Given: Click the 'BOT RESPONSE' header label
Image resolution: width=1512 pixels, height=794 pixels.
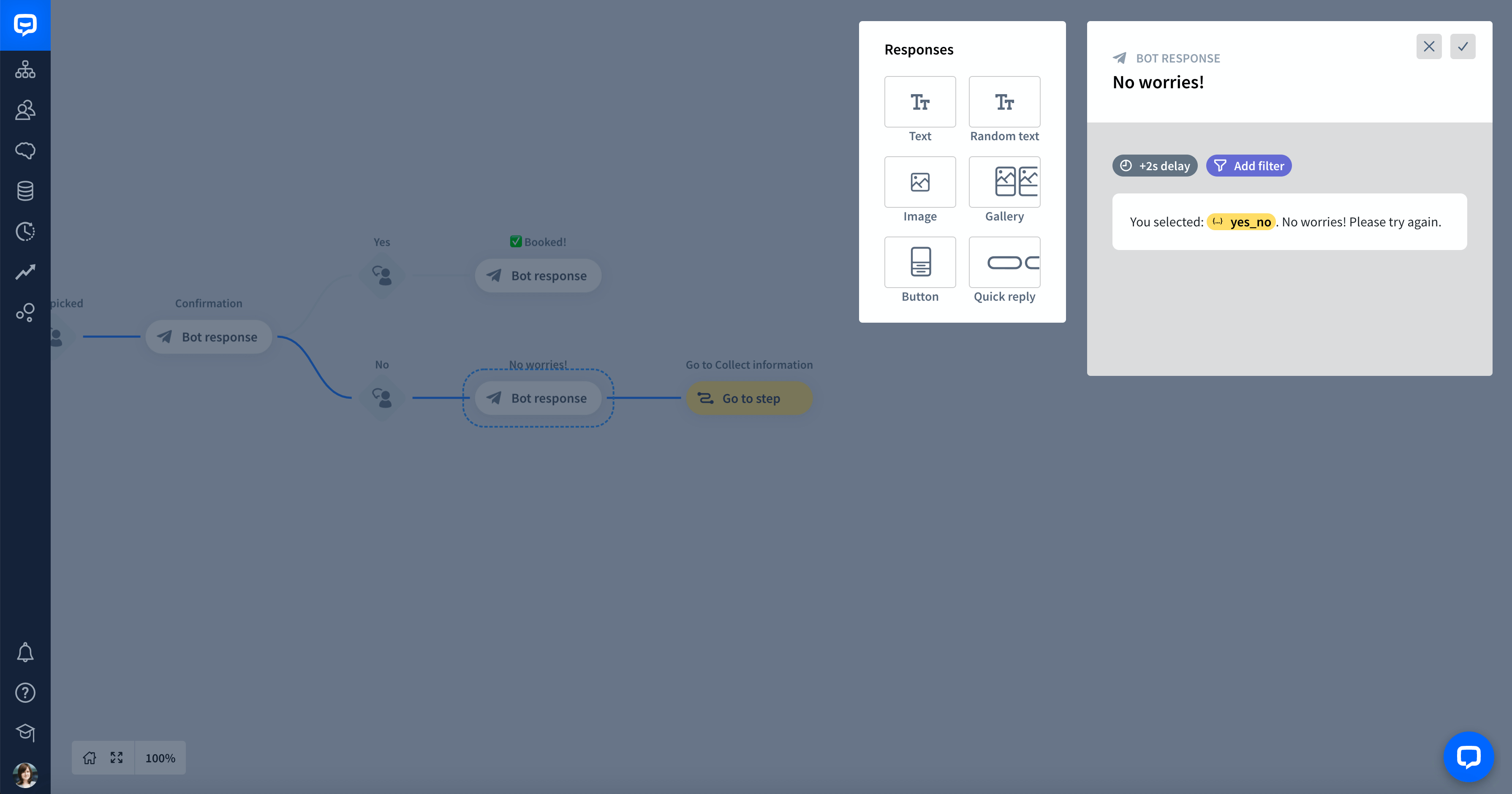Looking at the screenshot, I should pyautogui.click(x=1178, y=58).
